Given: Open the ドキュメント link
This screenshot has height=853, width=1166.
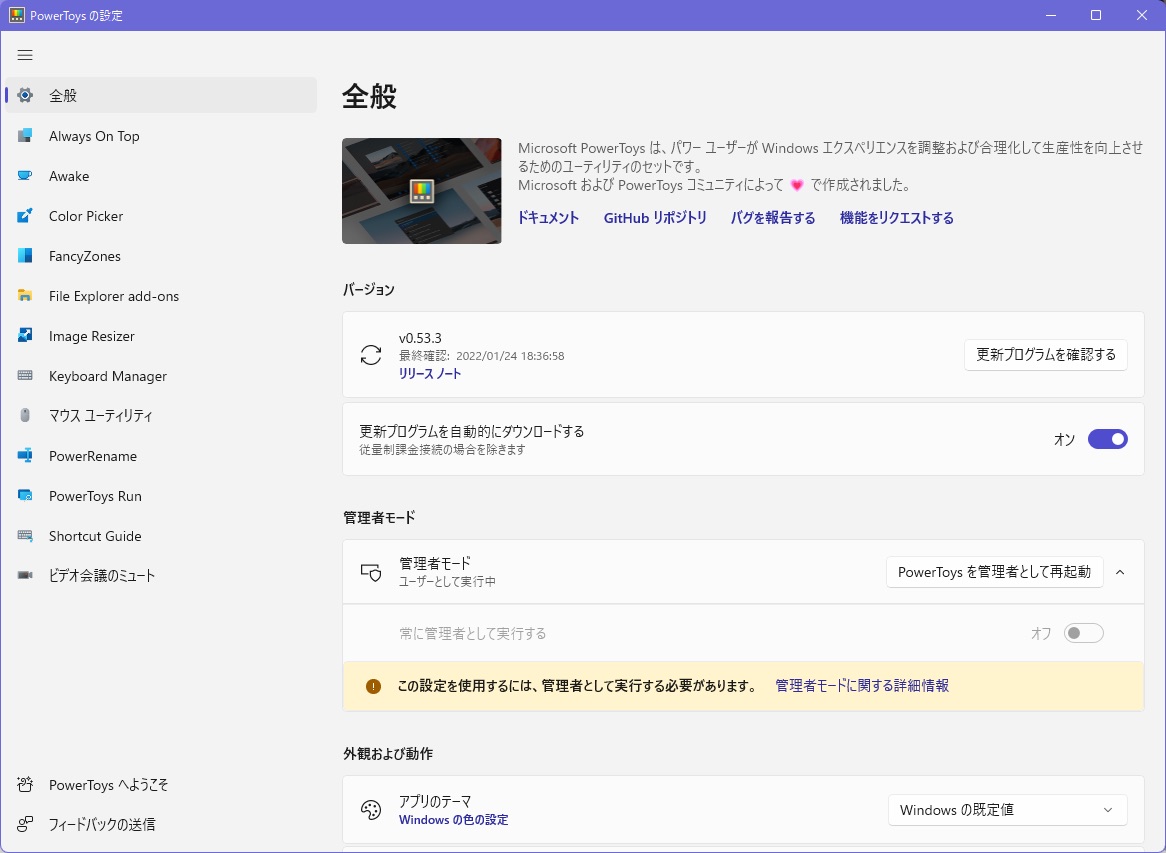Looking at the screenshot, I should pyautogui.click(x=548, y=218).
